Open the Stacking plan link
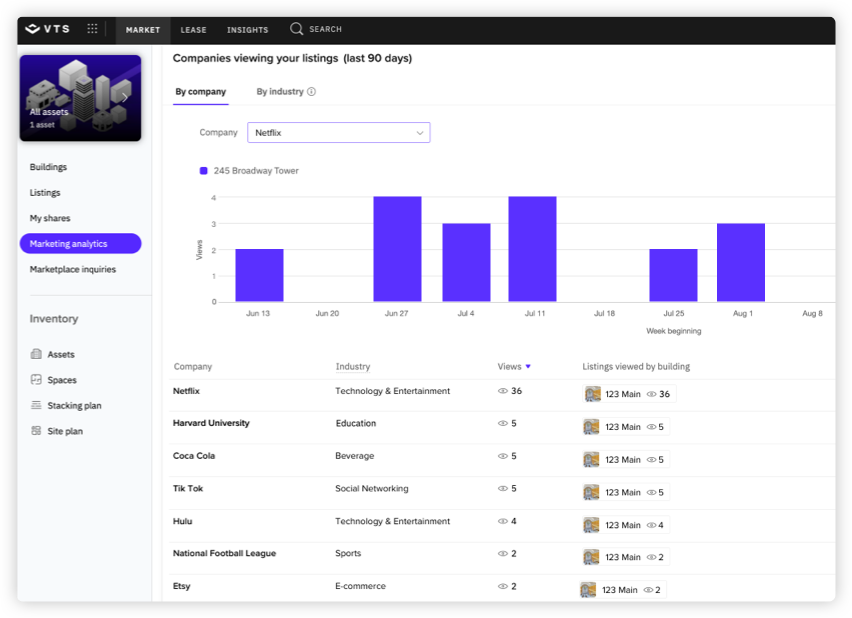 74,405
